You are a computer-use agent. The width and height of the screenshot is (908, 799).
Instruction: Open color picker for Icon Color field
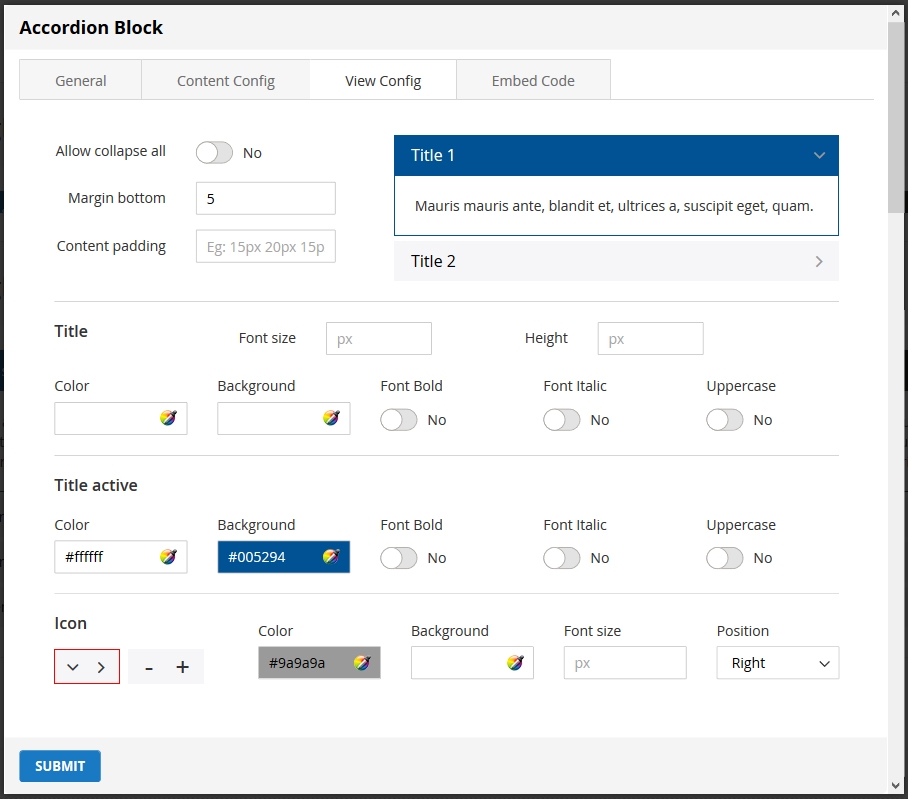click(x=362, y=663)
